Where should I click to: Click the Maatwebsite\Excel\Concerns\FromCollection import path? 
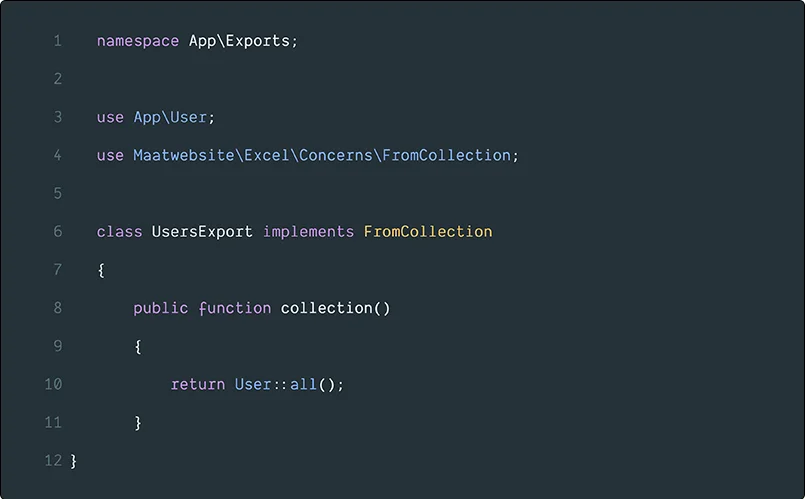click(x=322, y=155)
